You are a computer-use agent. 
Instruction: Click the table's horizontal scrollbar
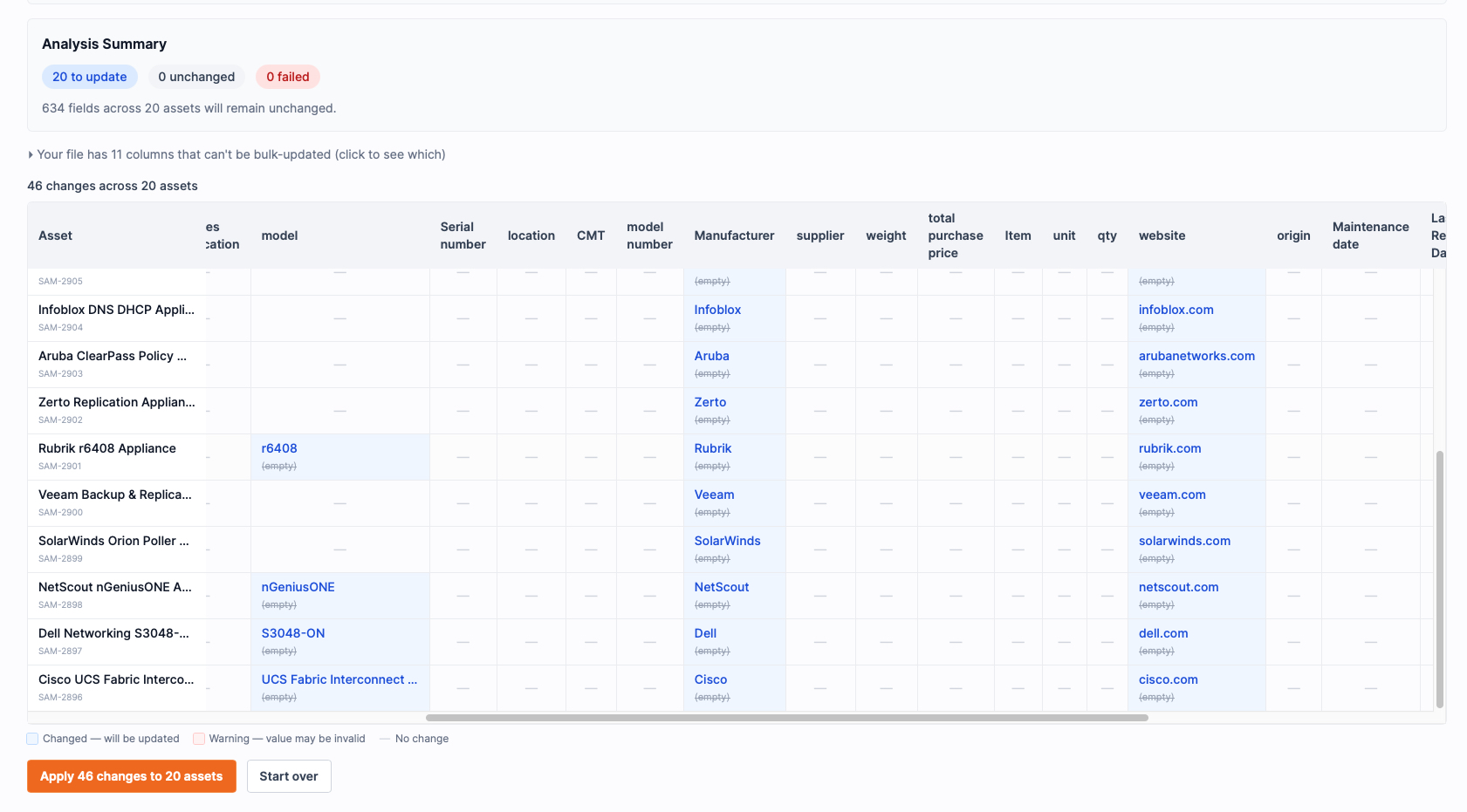785,718
